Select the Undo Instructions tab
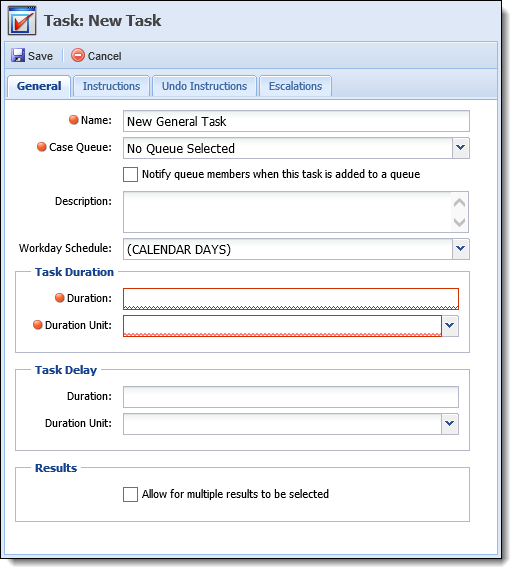Image resolution: width=517 pixels, height=574 pixels. [204, 86]
